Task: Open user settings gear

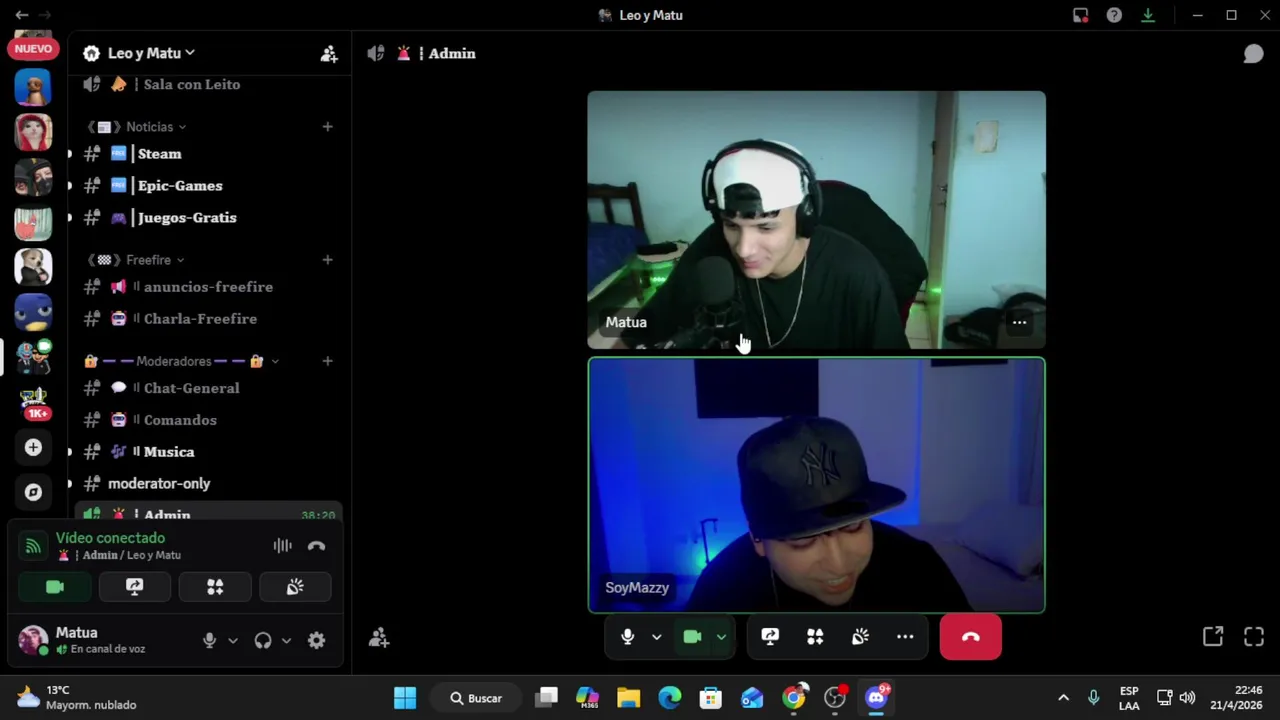Action: [x=316, y=641]
